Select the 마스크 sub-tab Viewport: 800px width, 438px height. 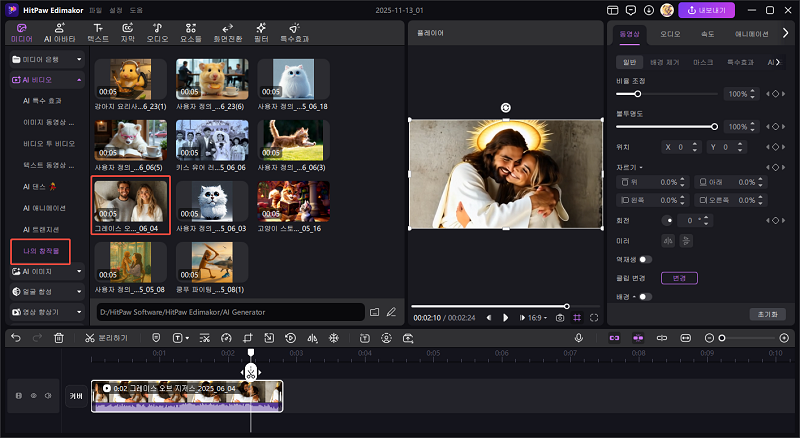pos(703,62)
